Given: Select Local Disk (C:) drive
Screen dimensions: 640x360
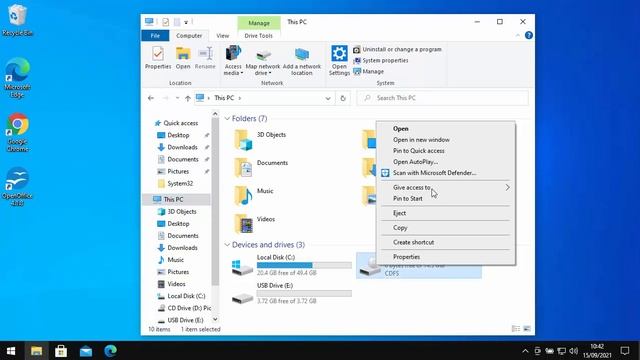Looking at the screenshot, I should coord(291,265).
